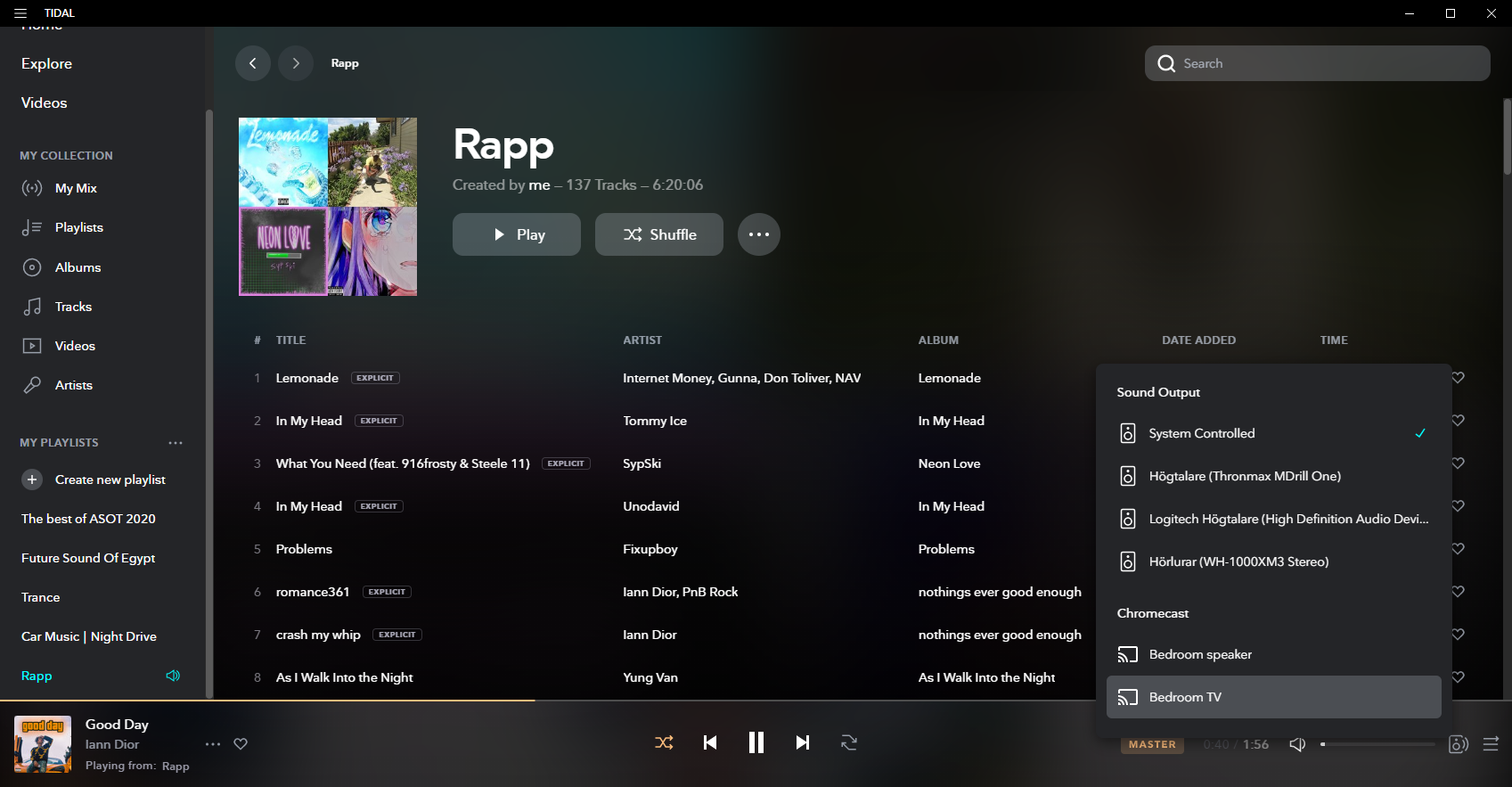Sort tracks by TITLE column header
Screen dimensions: 1512x787
click(290, 340)
